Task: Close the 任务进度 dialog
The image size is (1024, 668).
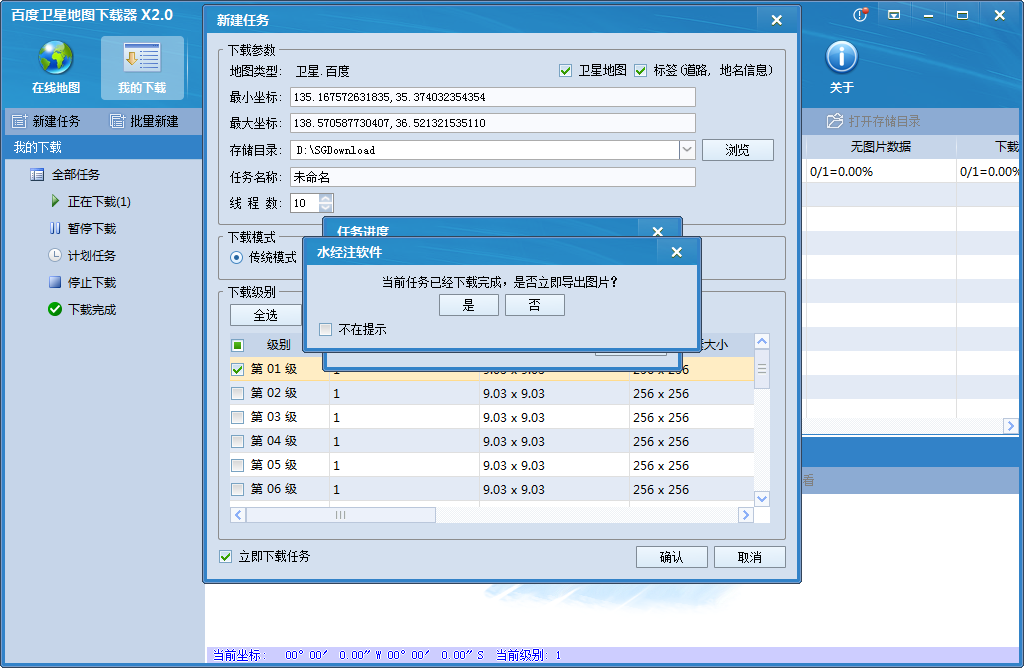Action: 658,231
